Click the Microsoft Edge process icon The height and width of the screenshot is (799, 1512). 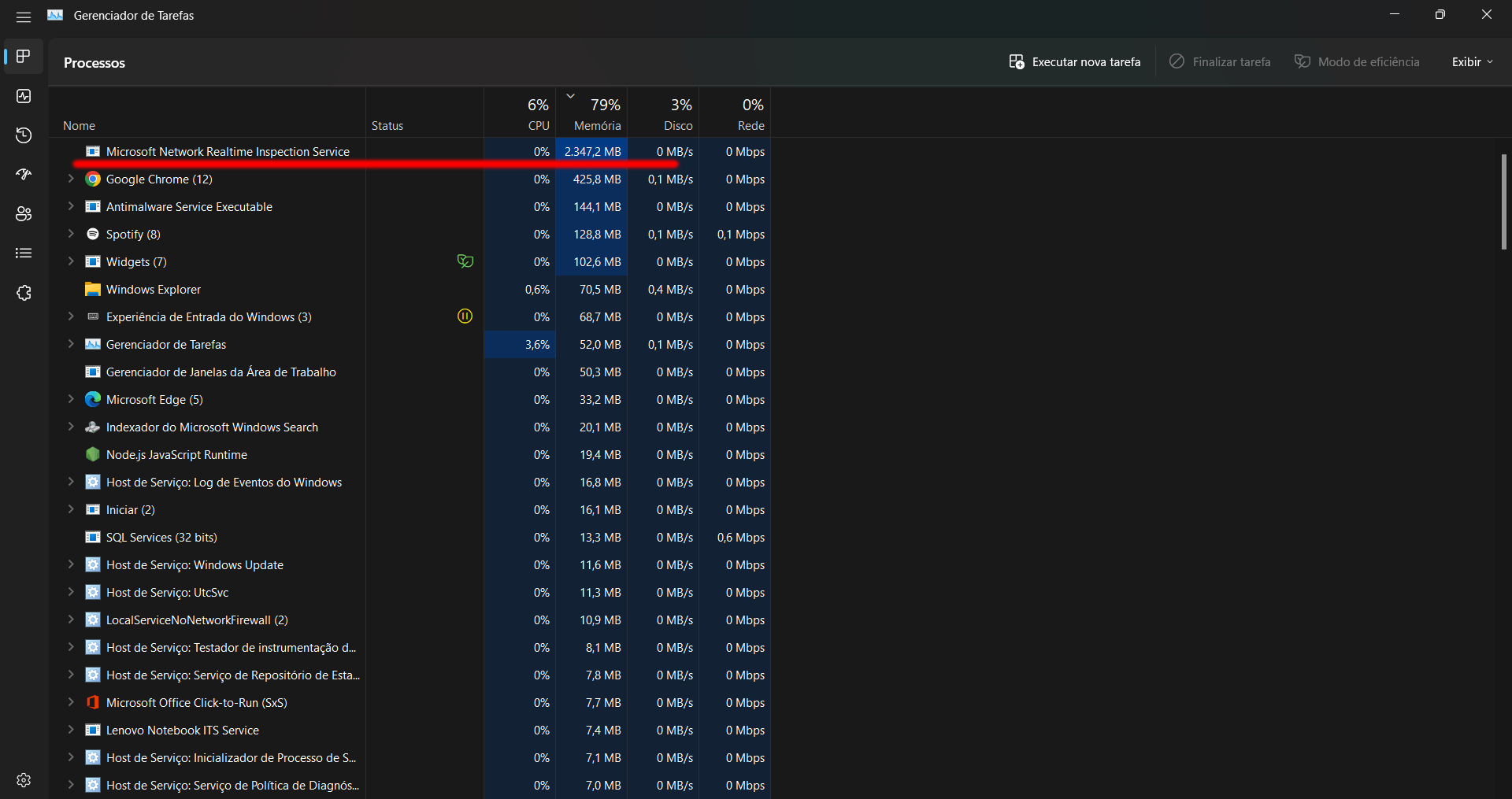tap(93, 400)
